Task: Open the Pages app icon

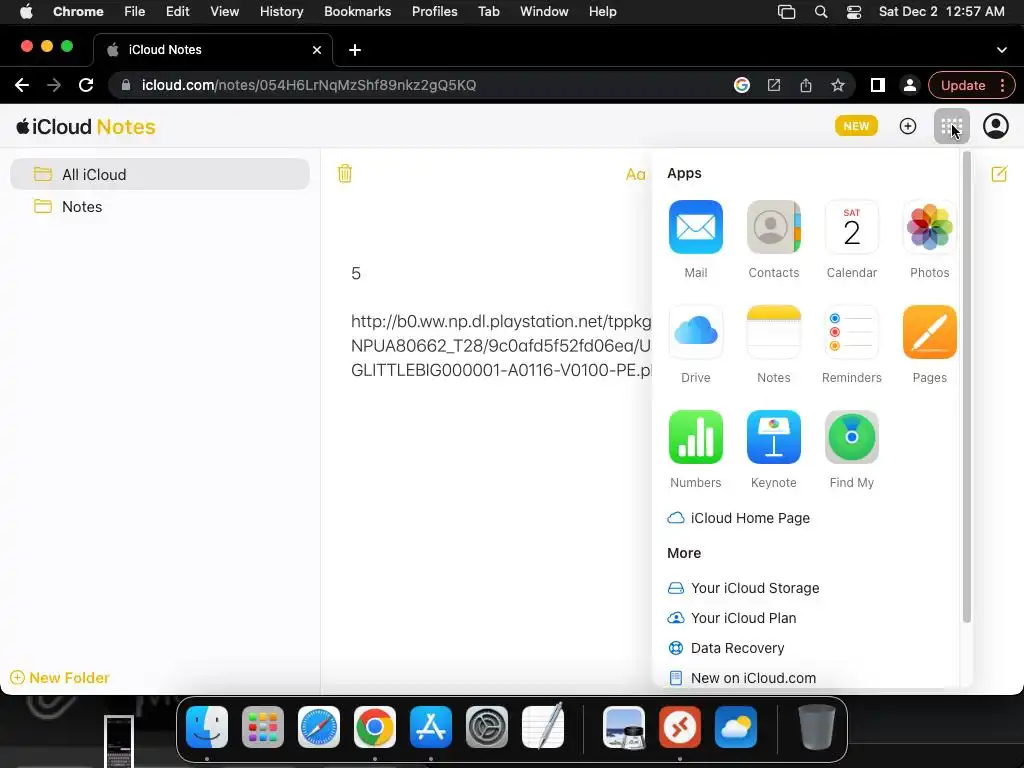Action: coord(929,332)
